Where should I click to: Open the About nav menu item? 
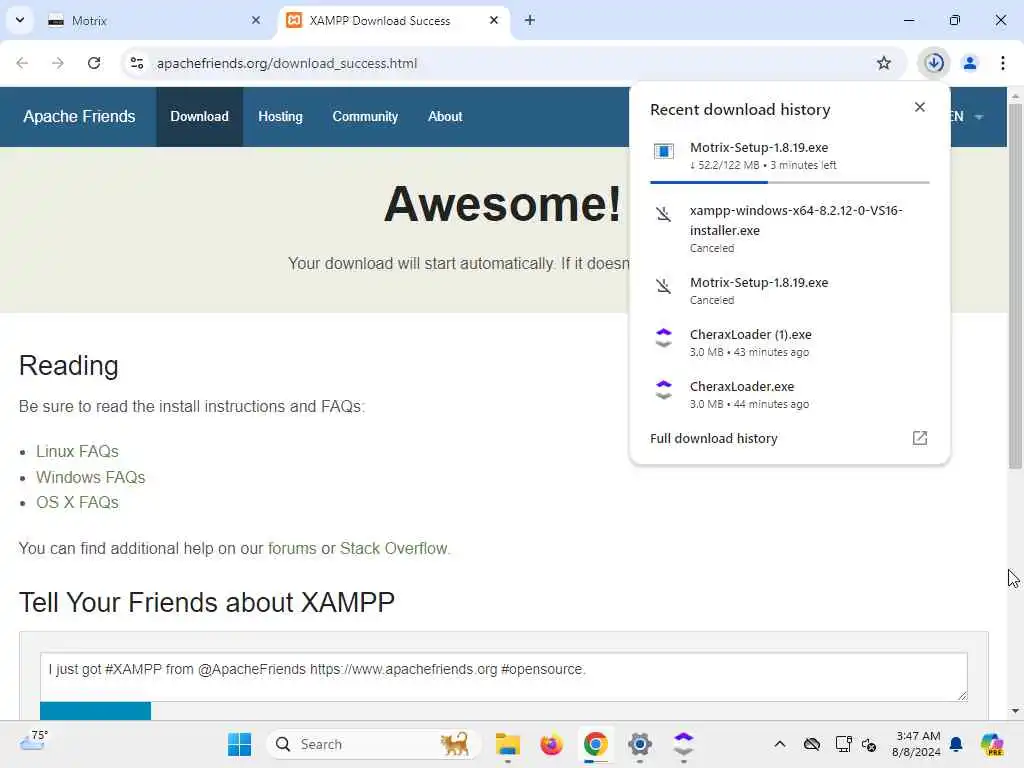coord(445,116)
